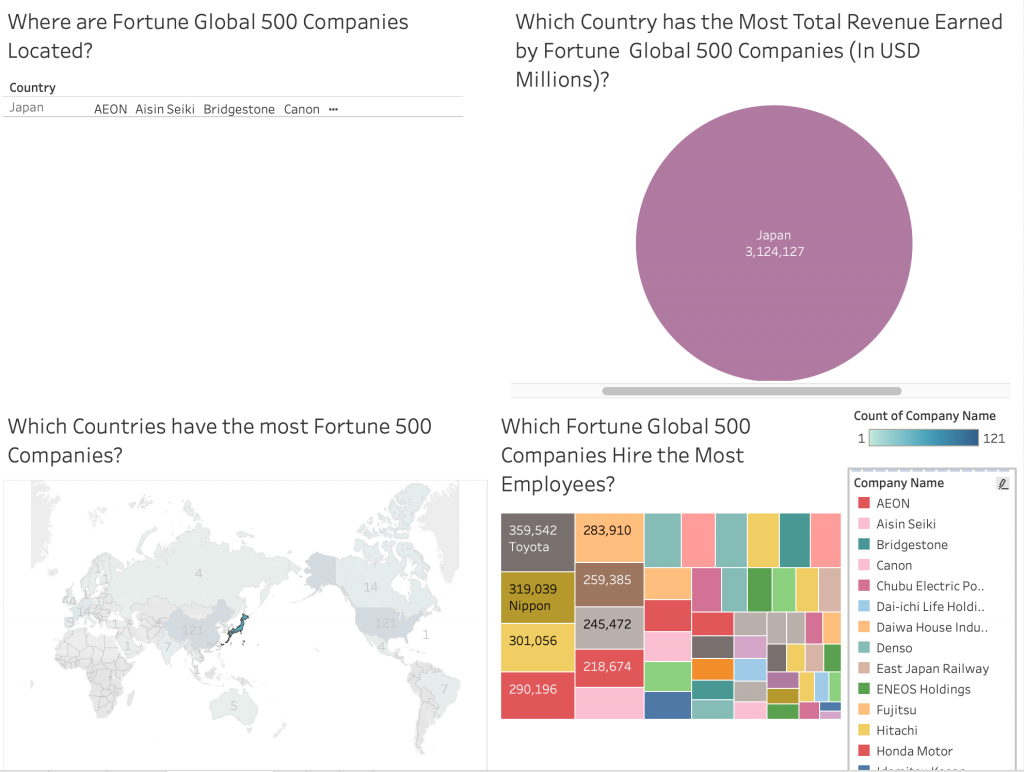Click the 121 maximum value of color legend

[994, 438]
